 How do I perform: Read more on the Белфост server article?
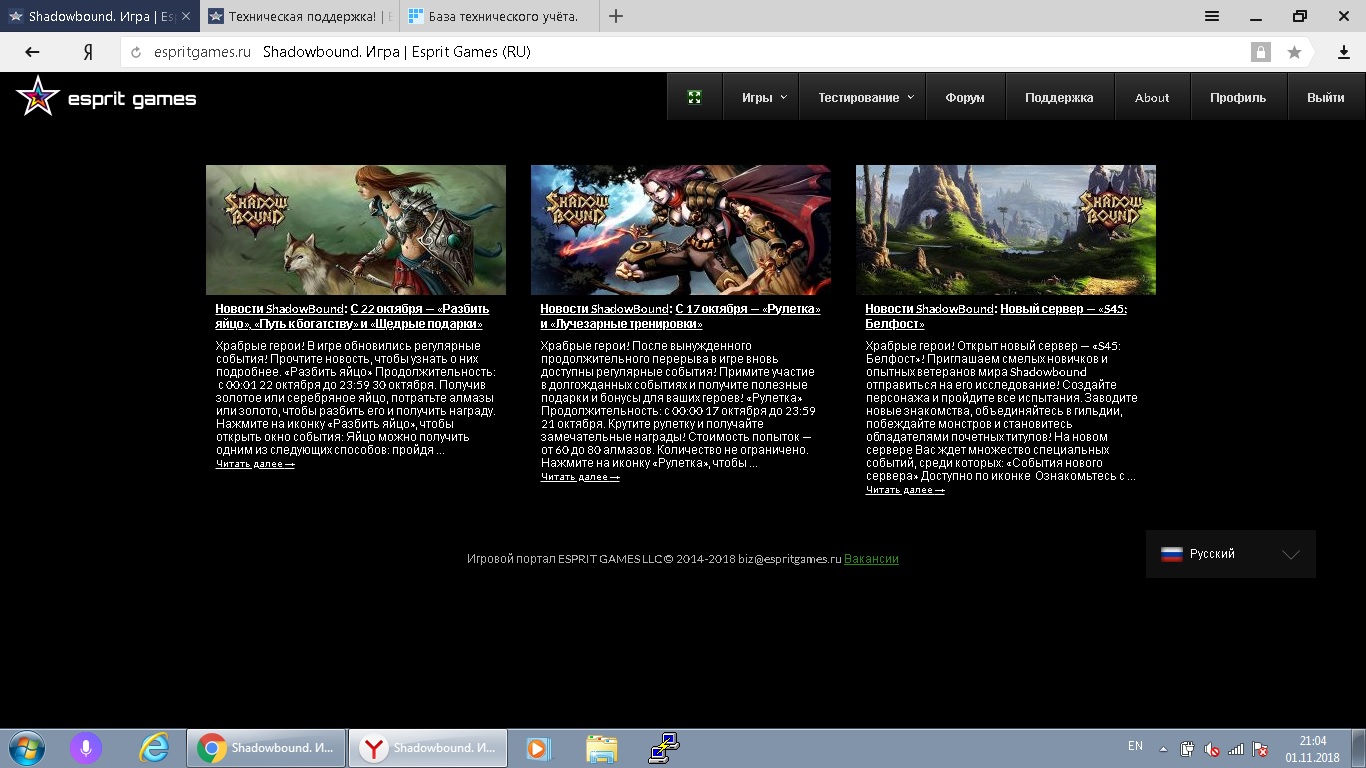click(905, 490)
